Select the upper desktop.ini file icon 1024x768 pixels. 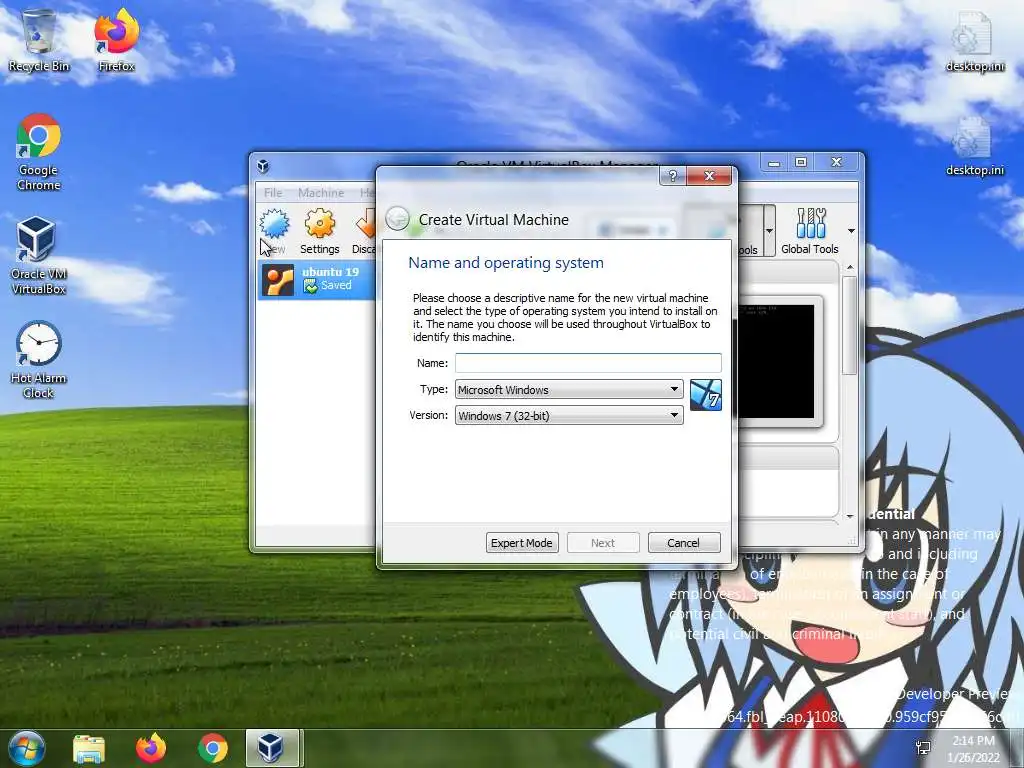974,40
